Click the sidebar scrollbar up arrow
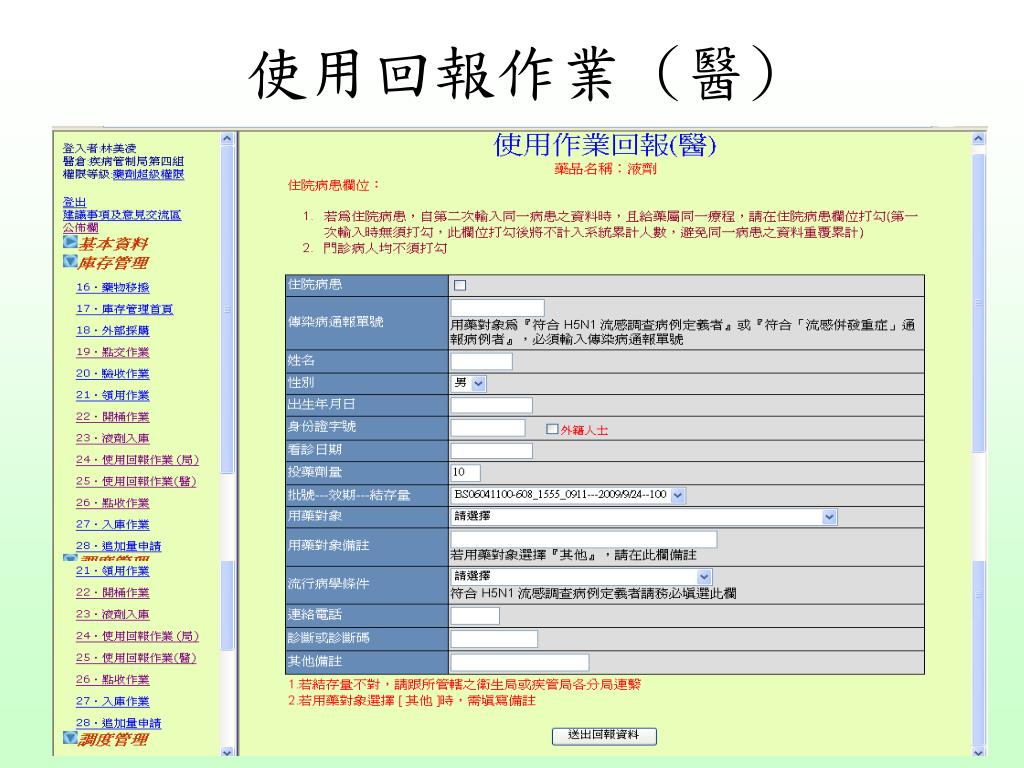1024x768 pixels. [x=227, y=138]
